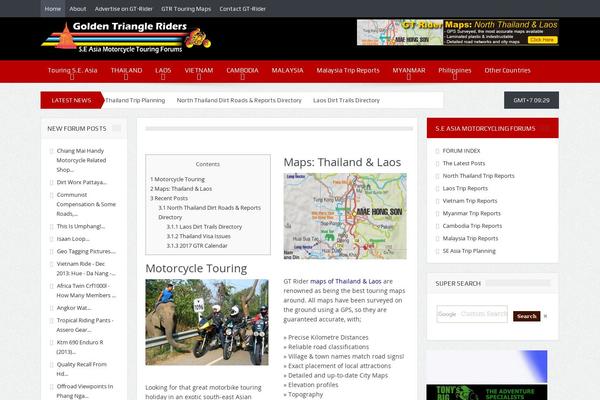Open Geo Tagging Pictures post
This screenshot has width=600, height=400.
[x=86, y=251]
